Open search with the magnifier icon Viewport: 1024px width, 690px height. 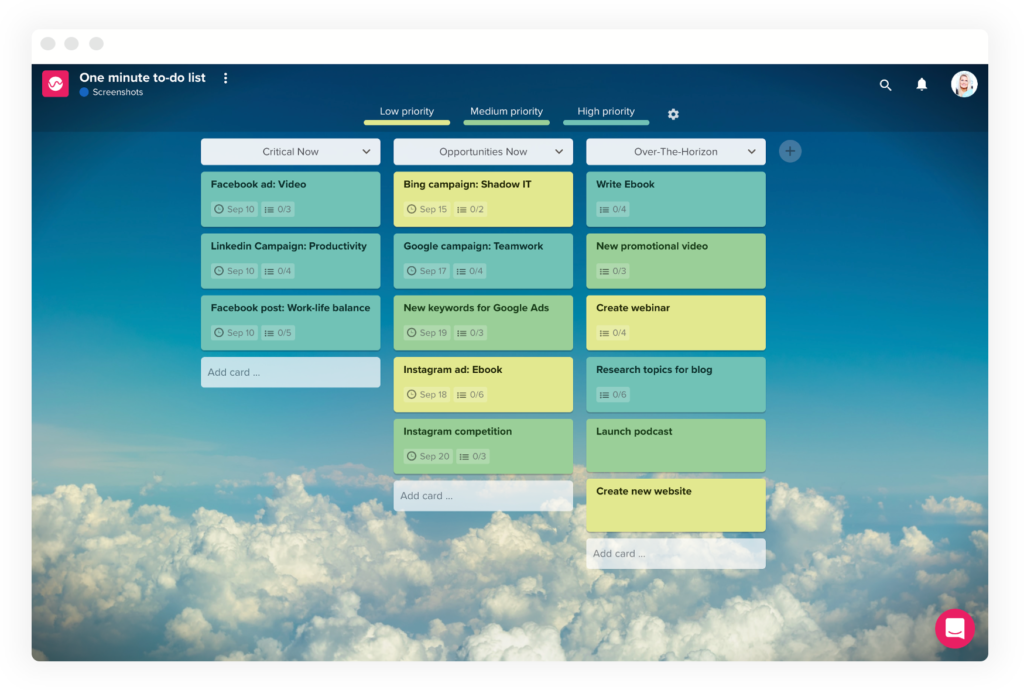point(885,85)
